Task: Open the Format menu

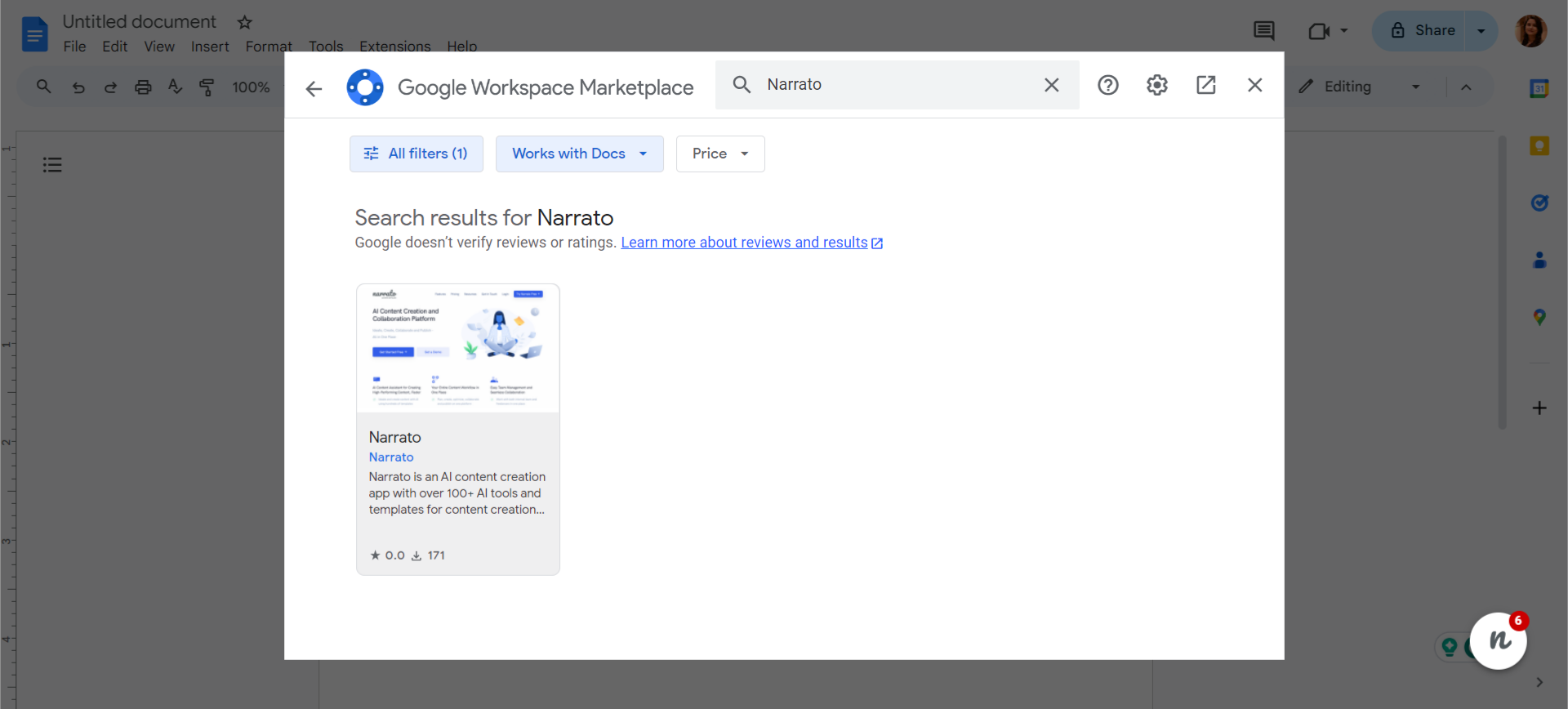Action: pyautogui.click(x=269, y=47)
